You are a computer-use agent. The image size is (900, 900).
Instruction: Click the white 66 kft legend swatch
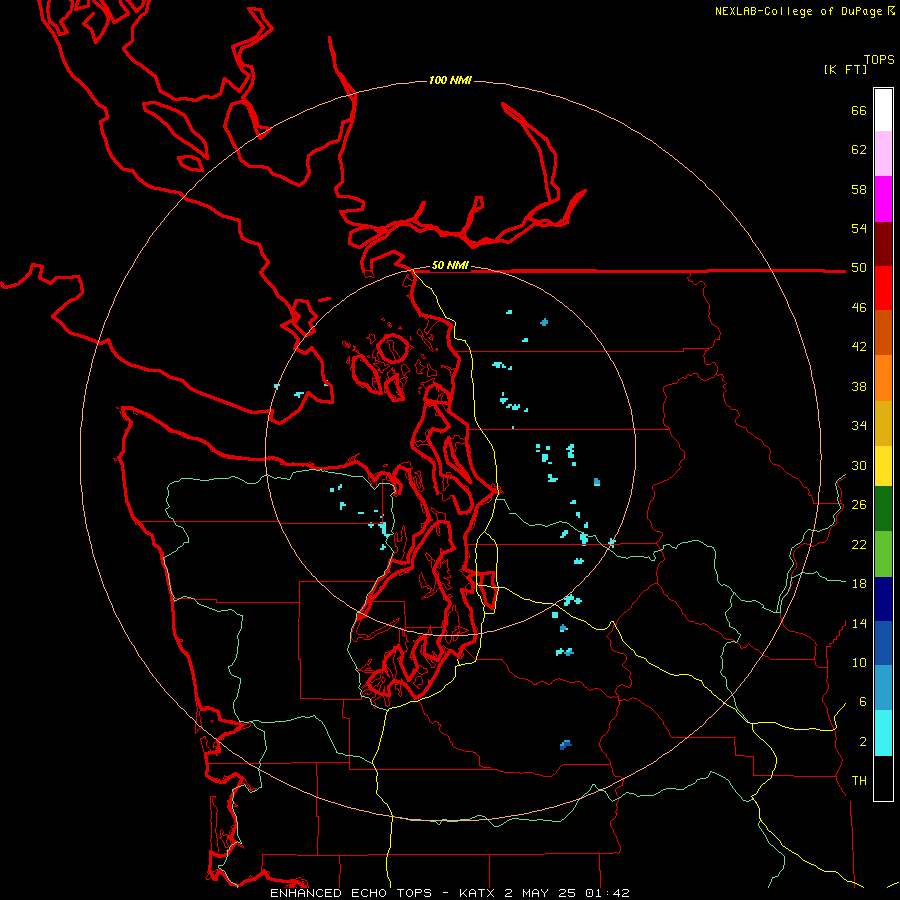click(x=883, y=110)
